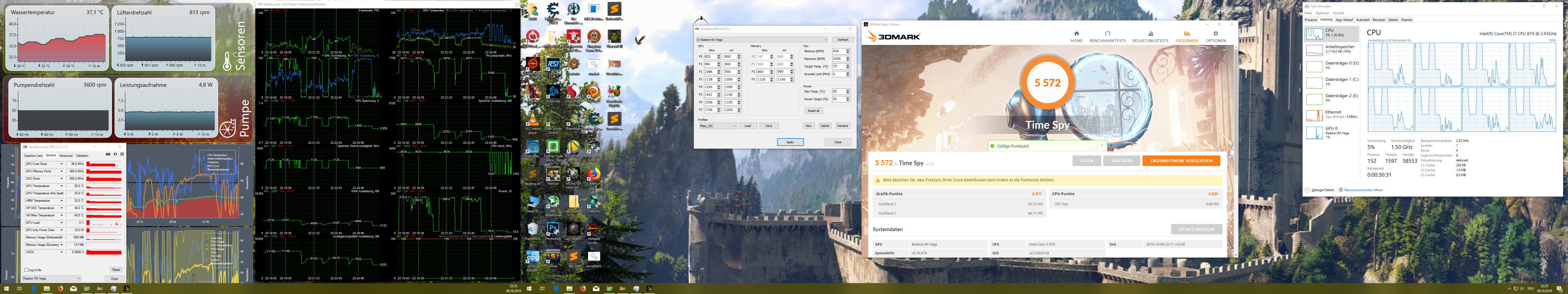Open the GPU selector dropdown in OverdriveNTool

(762, 40)
